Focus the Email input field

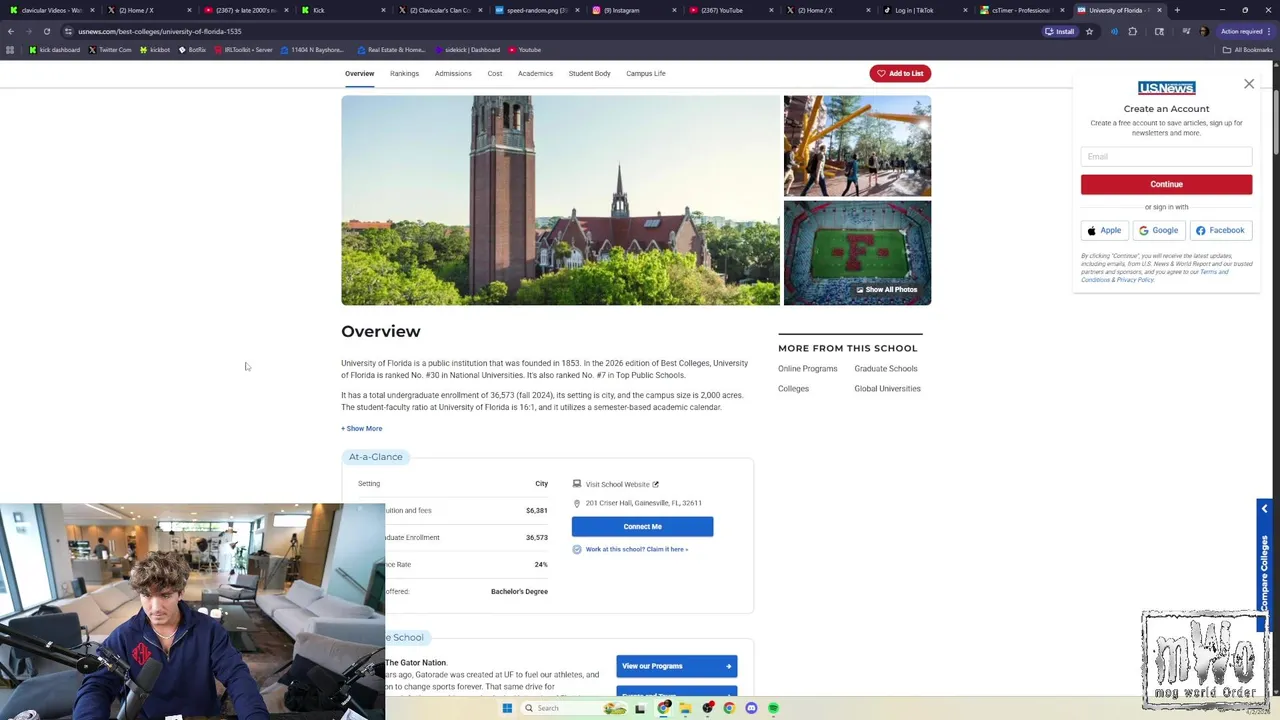pyautogui.click(x=1166, y=156)
